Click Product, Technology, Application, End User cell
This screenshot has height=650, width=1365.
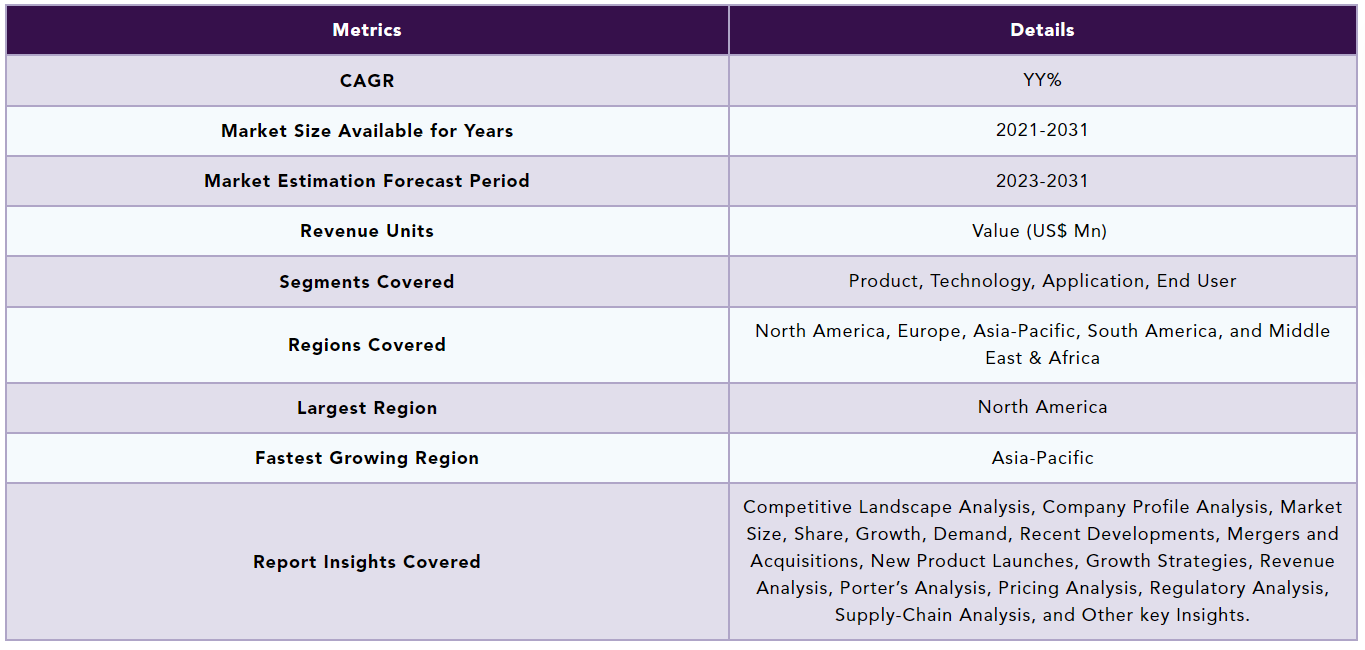(1043, 281)
